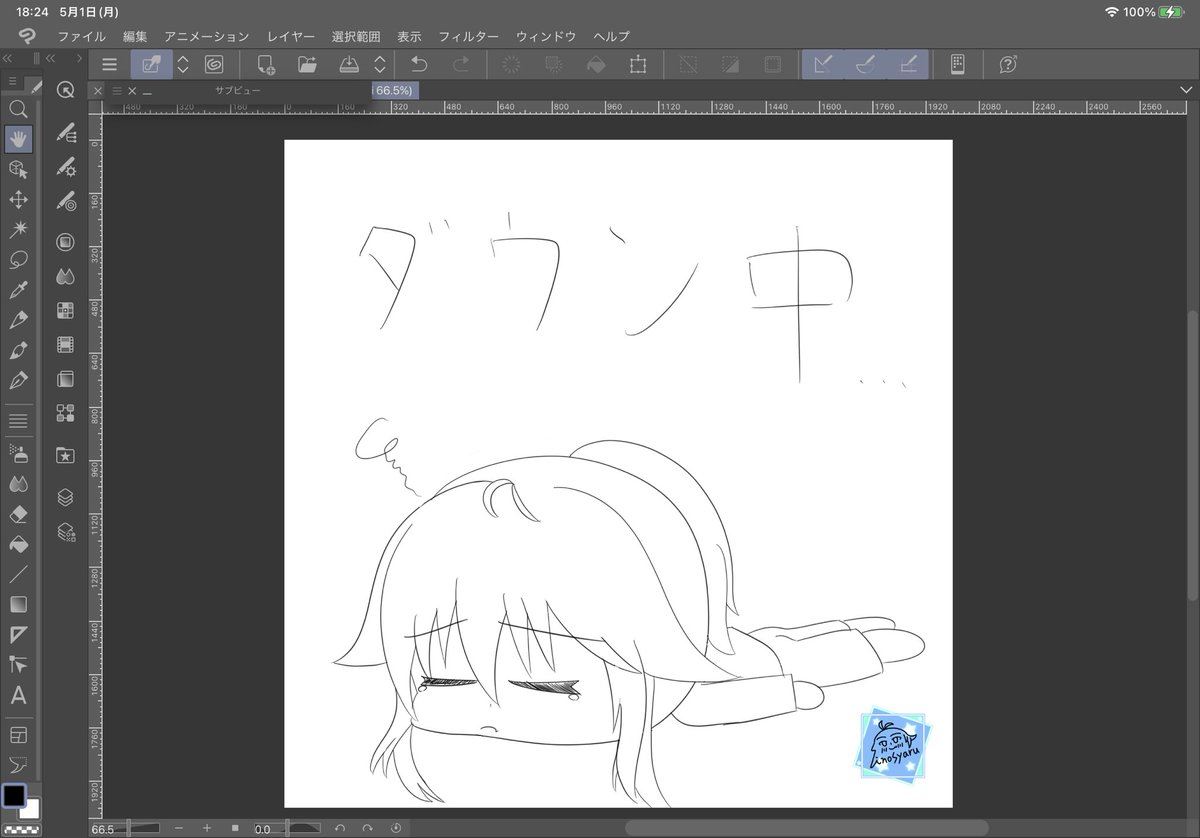Select the Auto Select magic wand tool
The height and width of the screenshot is (838, 1200).
click(18, 230)
